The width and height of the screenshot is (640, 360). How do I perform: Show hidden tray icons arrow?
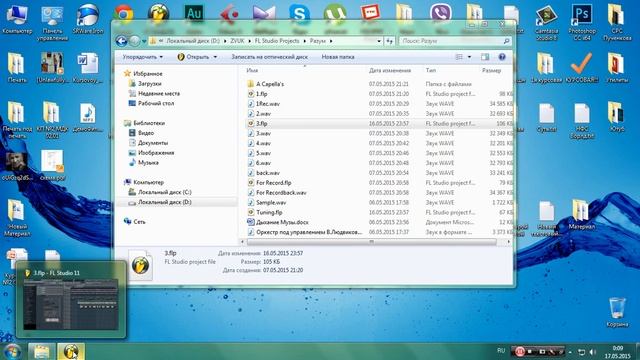(x=570, y=352)
